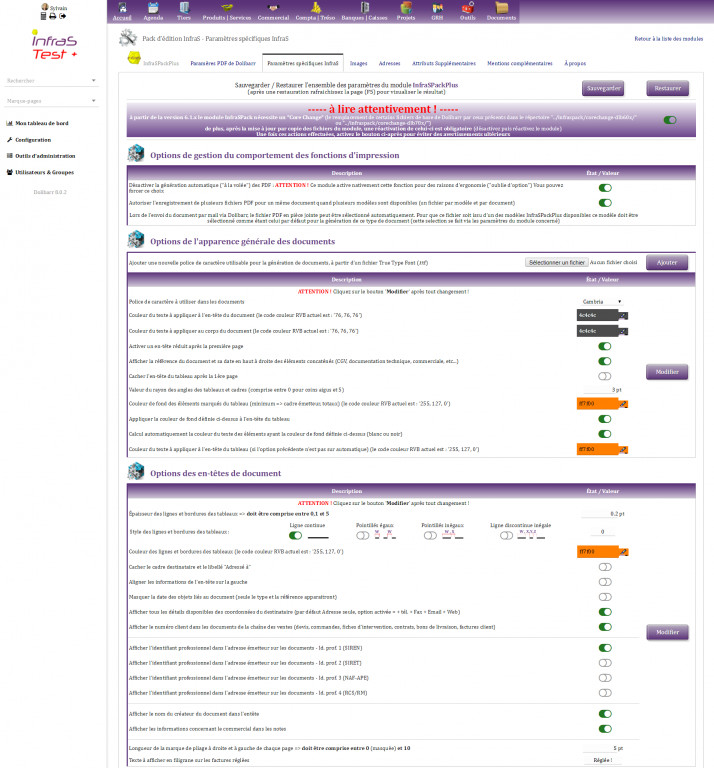Open Banques | Caisses module icon
The height and width of the screenshot is (768, 714).
tap(364, 8)
